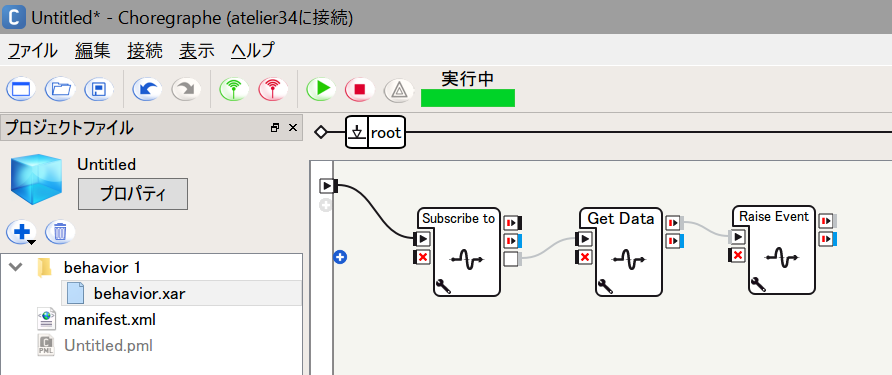This screenshot has width=892, height=375.
Task: Click the onStop input of Raise Event box
Action: point(736,255)
